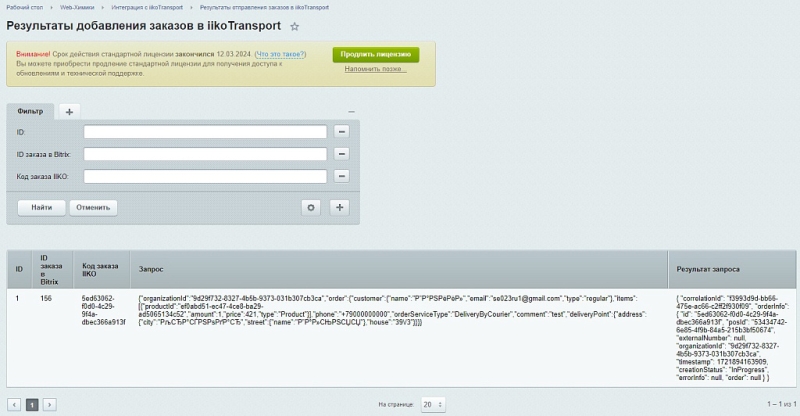Image resolution: width=800 pixels, height=416 pixels.
Task: Remove the ID filter field with minus button
Action: pyautogui.click(x=341, y=132)
